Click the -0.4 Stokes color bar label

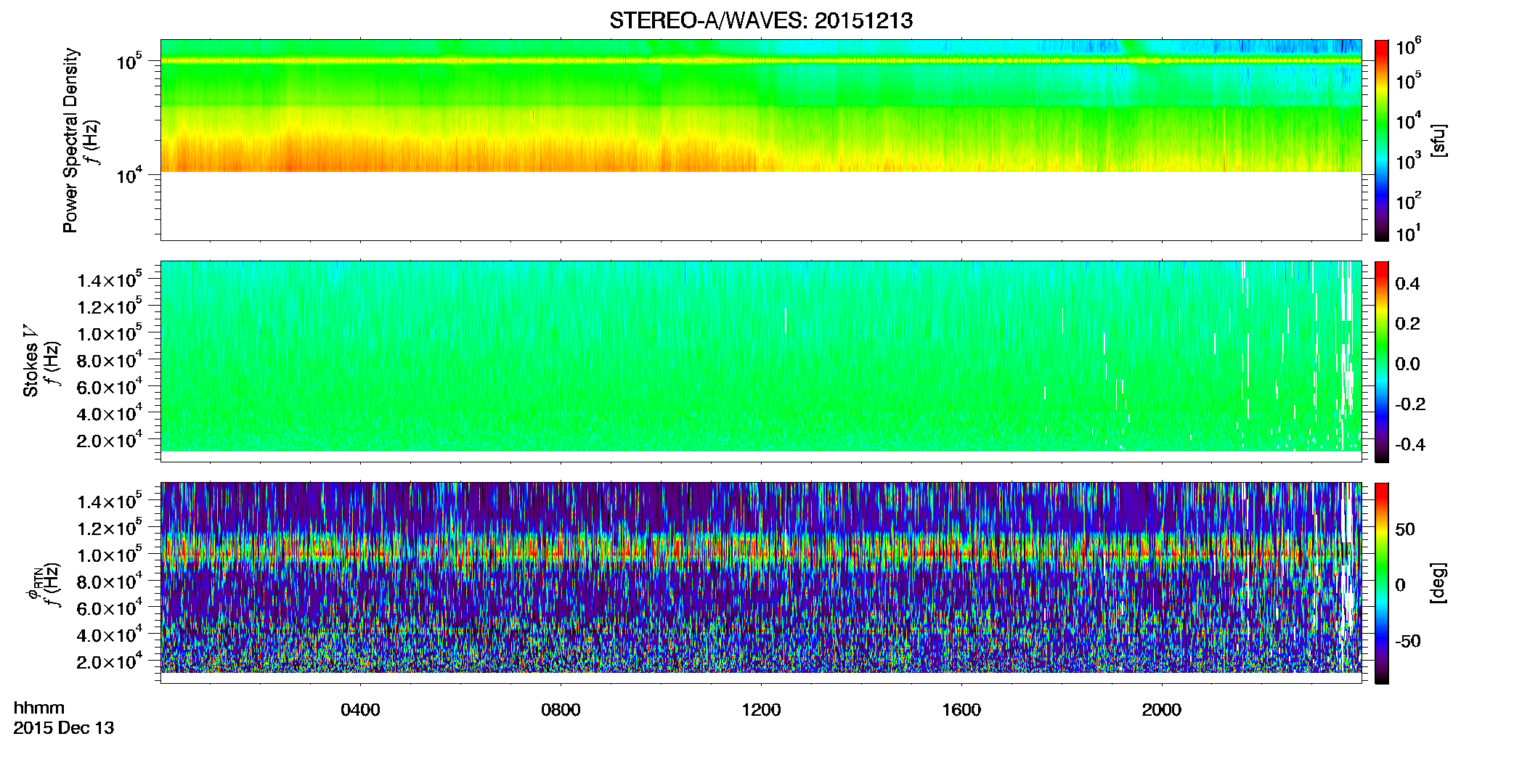coord(1410,445)
